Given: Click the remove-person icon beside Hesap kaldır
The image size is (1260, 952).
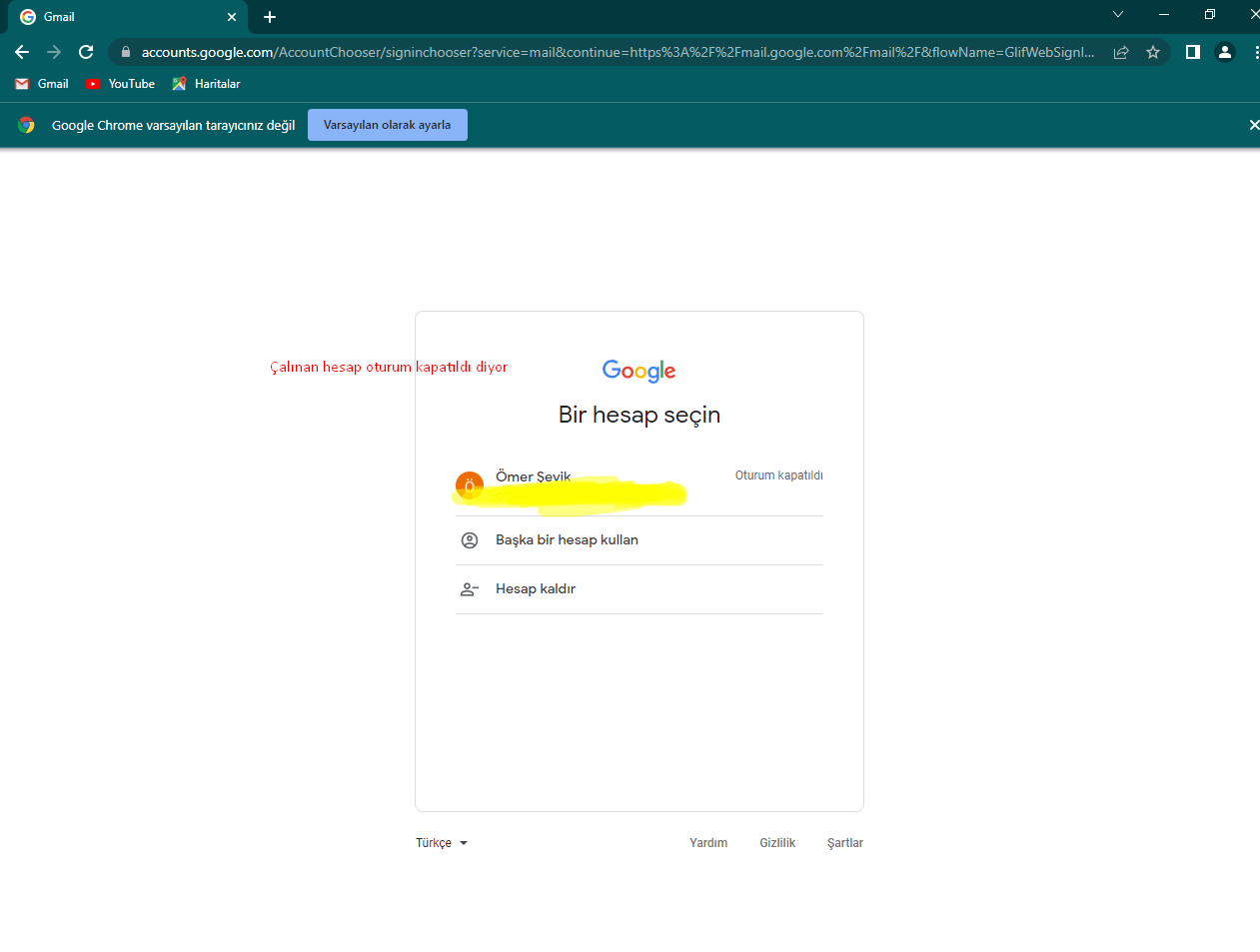Looking at the screenshot, I should tap(470, 589).
